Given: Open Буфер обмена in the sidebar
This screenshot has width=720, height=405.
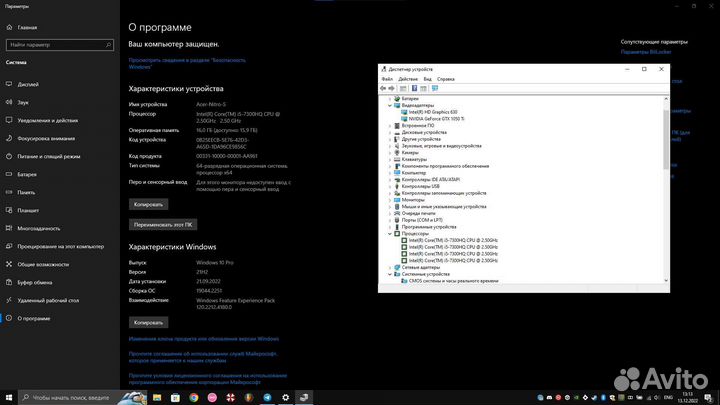Looking at the screenshot, I should (35, 282).
